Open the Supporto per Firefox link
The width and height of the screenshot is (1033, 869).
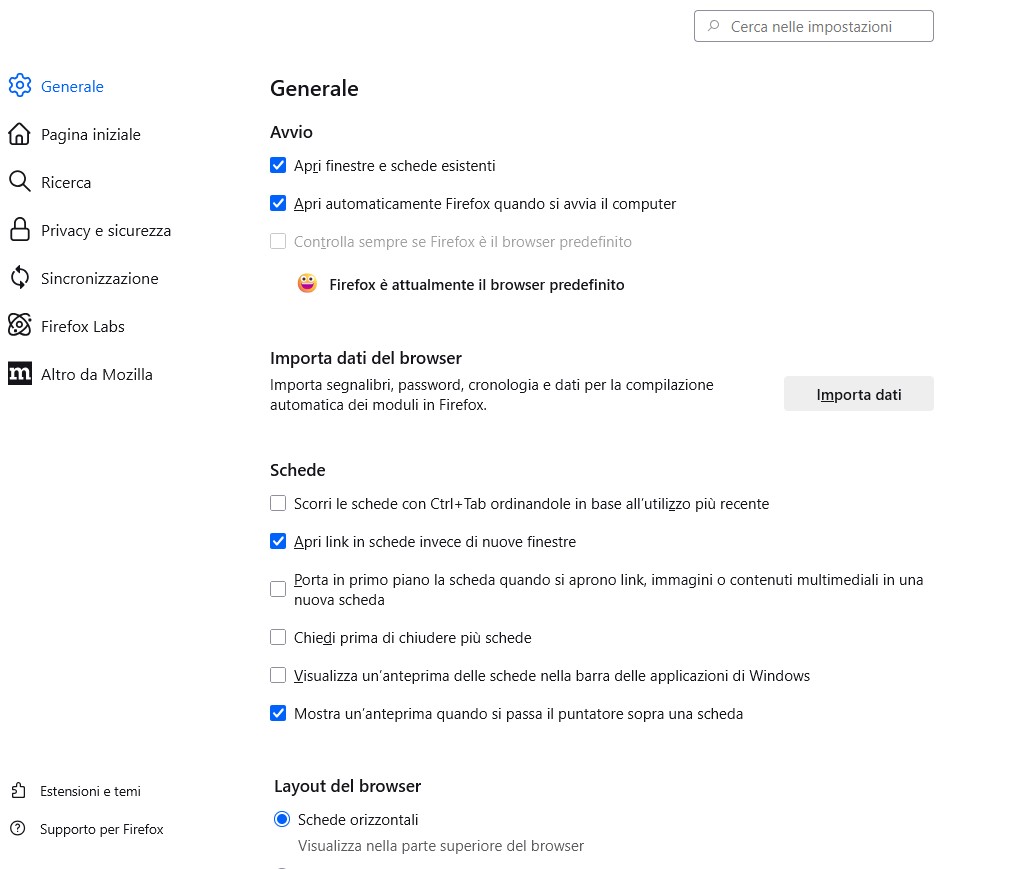pyautogui.click(x=101, y=829)
